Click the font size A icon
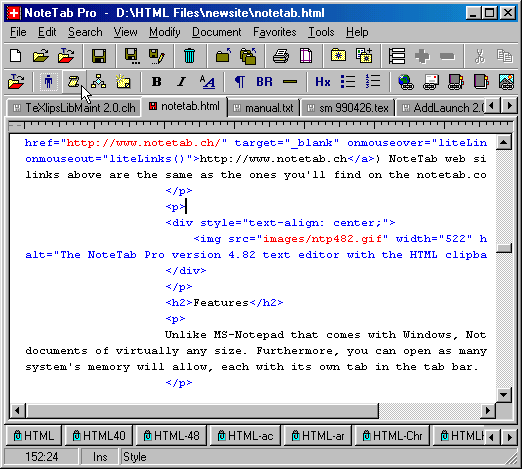 [x=207, y=81]
